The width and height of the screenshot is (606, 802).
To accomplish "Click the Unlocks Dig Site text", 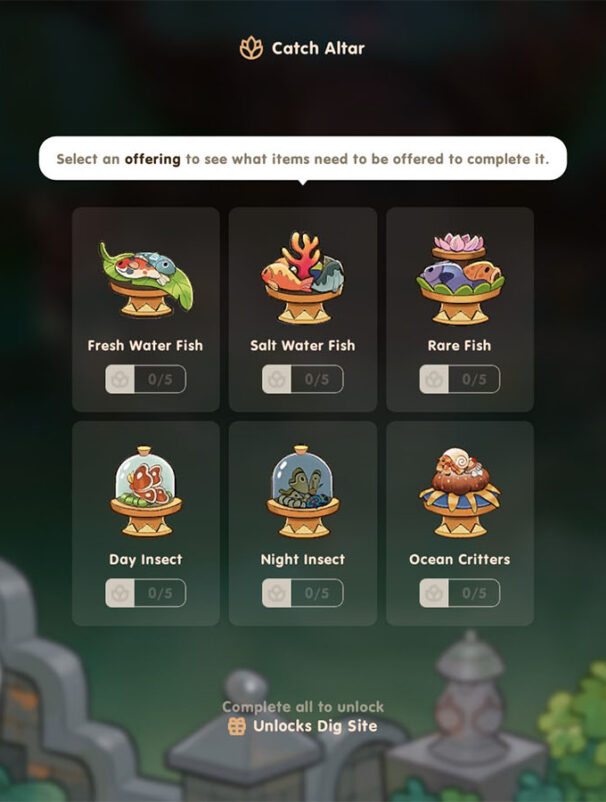I will (315, 726).
